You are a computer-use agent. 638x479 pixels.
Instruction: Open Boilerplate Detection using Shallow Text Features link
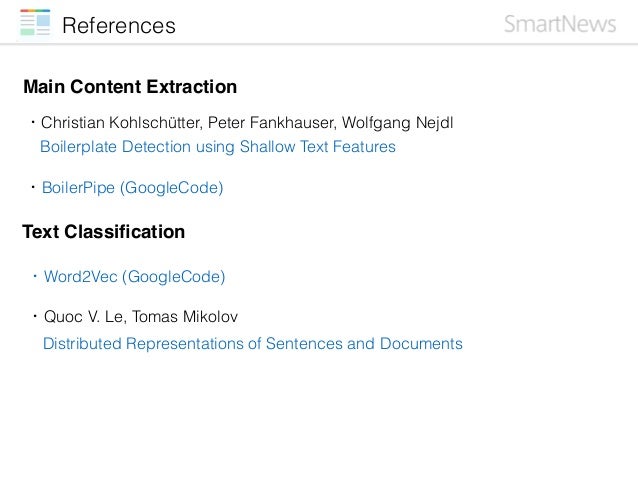point(218,147)
